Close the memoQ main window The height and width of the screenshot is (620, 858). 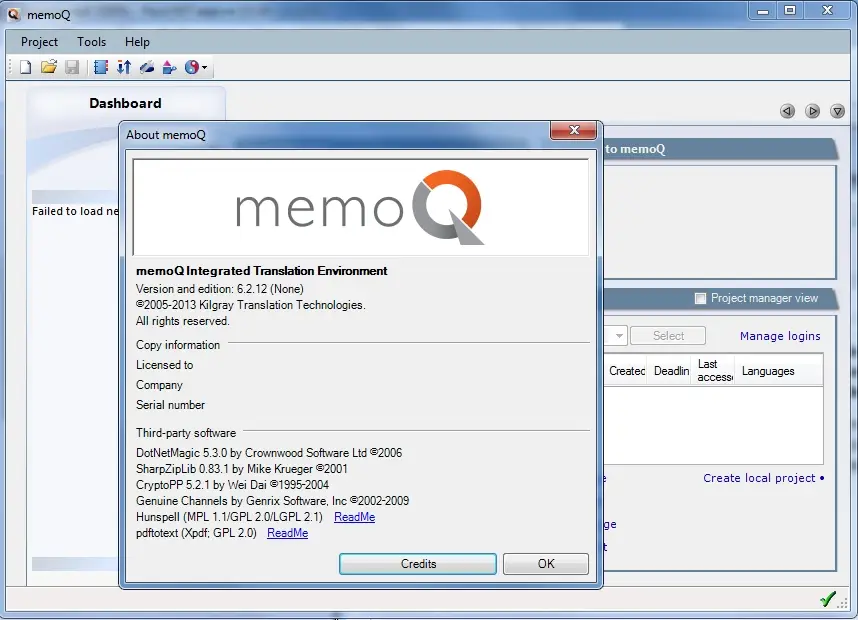tap(827, 10)
